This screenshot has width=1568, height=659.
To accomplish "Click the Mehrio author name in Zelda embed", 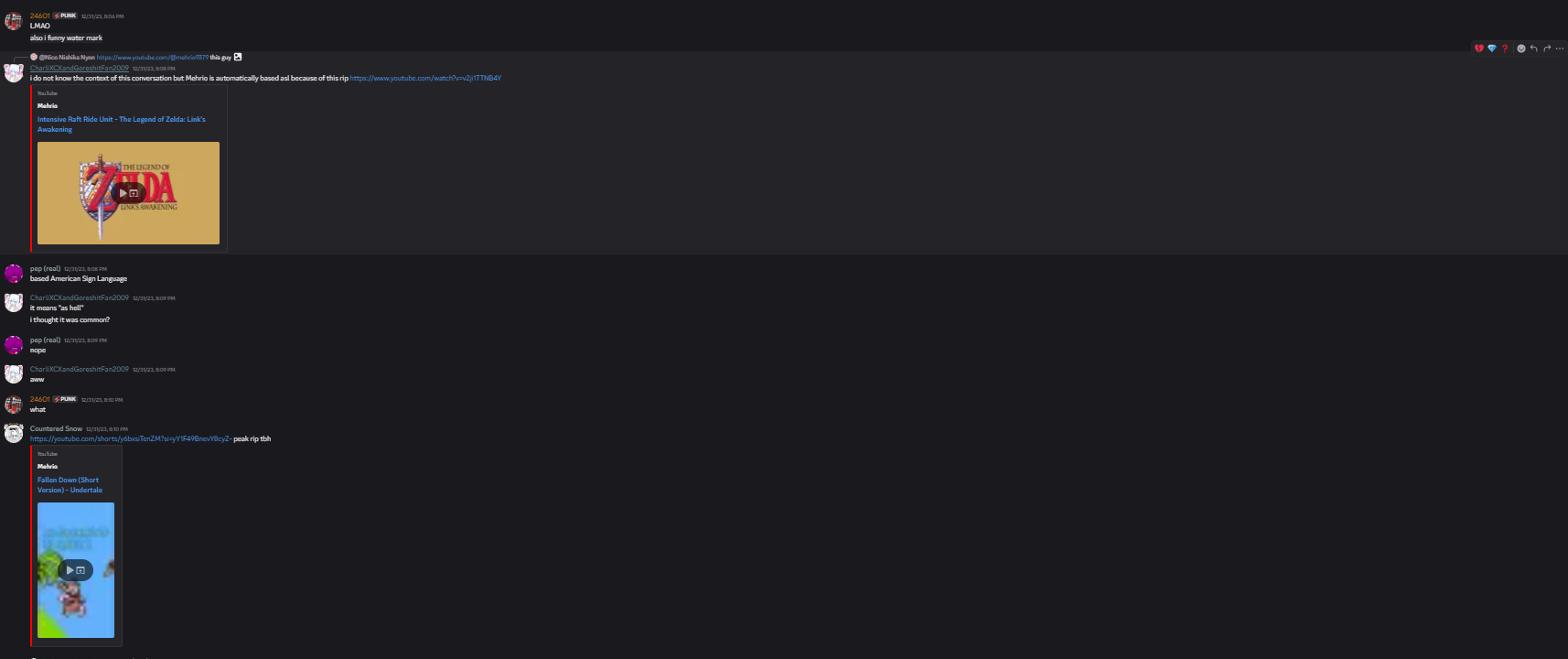I will tap(48, 105).
